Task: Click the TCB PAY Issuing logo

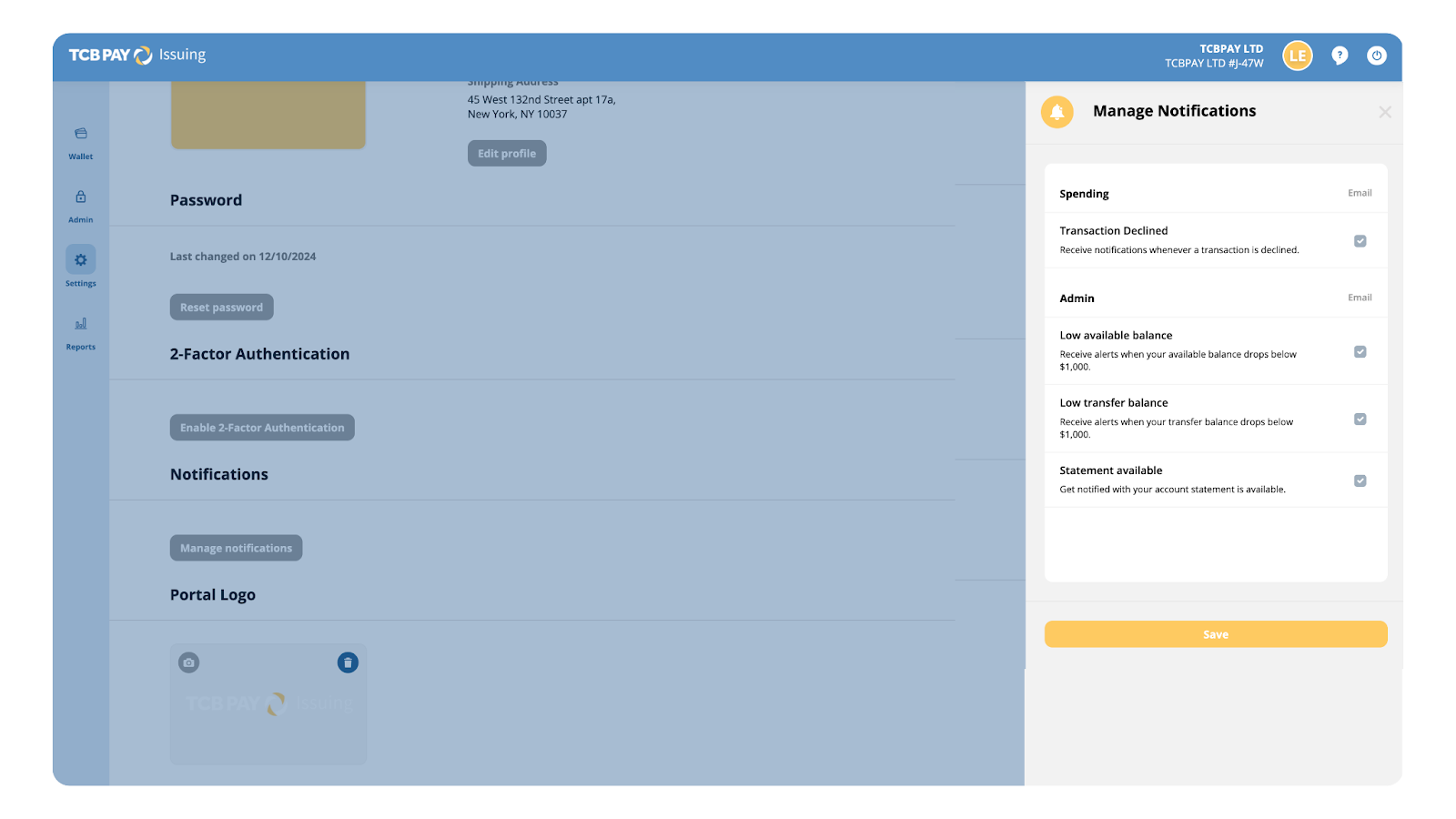Action: [x=137, y=56]
